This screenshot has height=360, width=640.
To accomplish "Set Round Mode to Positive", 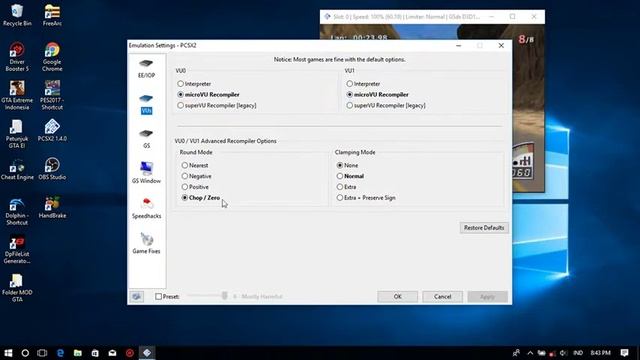I will [x=195, y=187].
